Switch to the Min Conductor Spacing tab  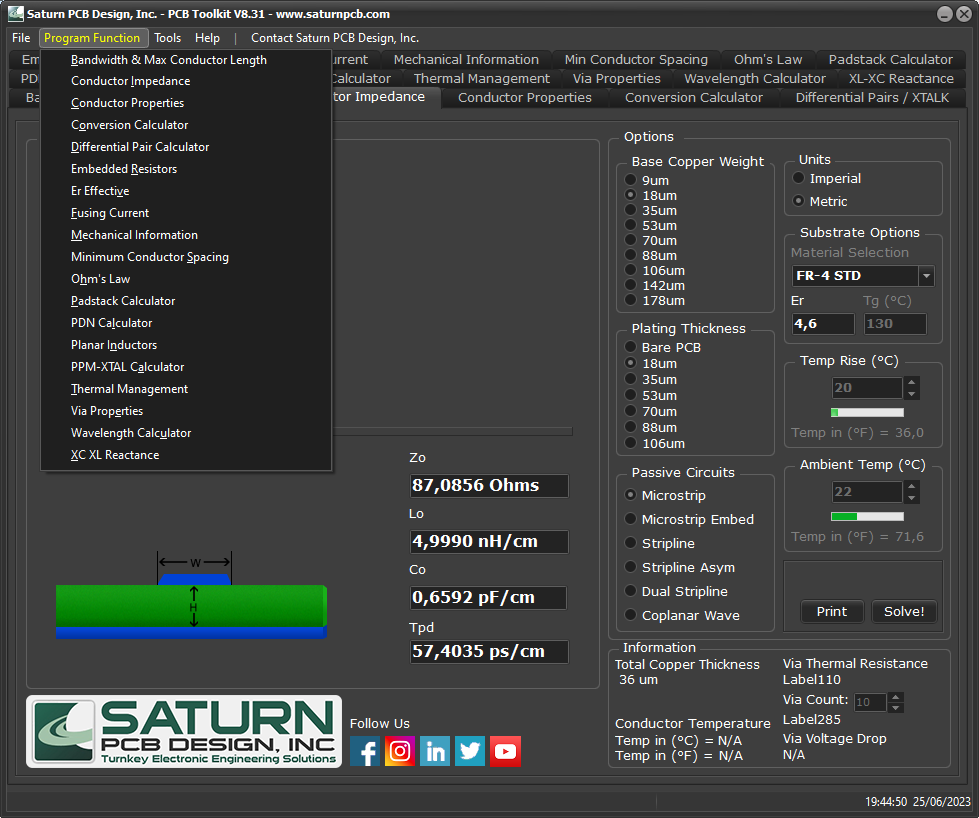636,59
